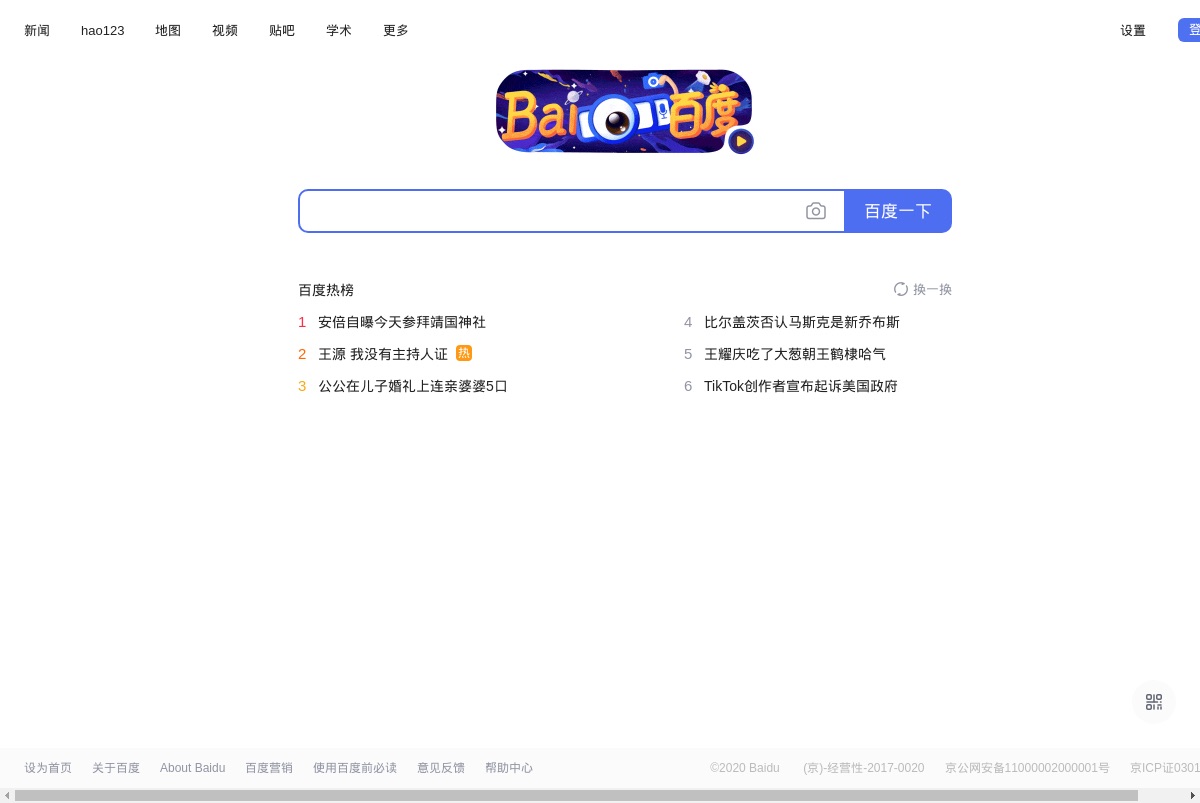Click the scrollbar left arrow
The image size is (1200, 803).
7,796
